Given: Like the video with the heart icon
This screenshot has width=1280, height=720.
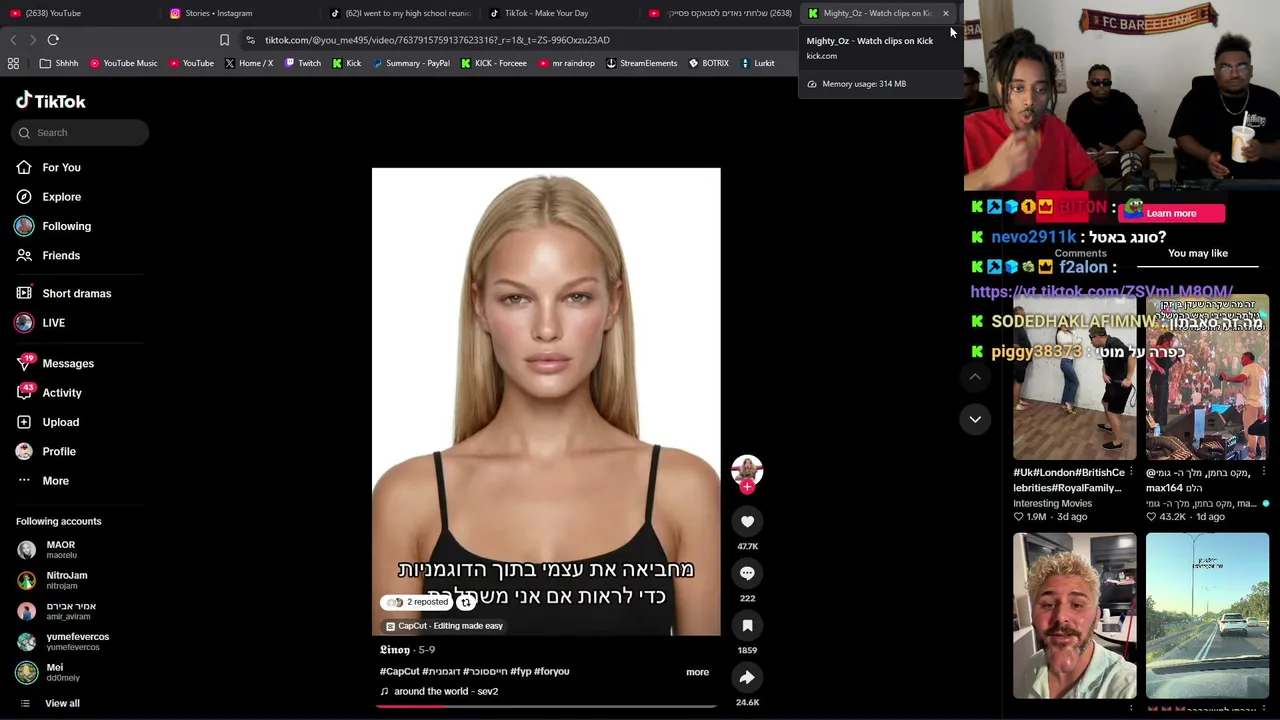Looking at the screenshot, I should coord(747,521).
